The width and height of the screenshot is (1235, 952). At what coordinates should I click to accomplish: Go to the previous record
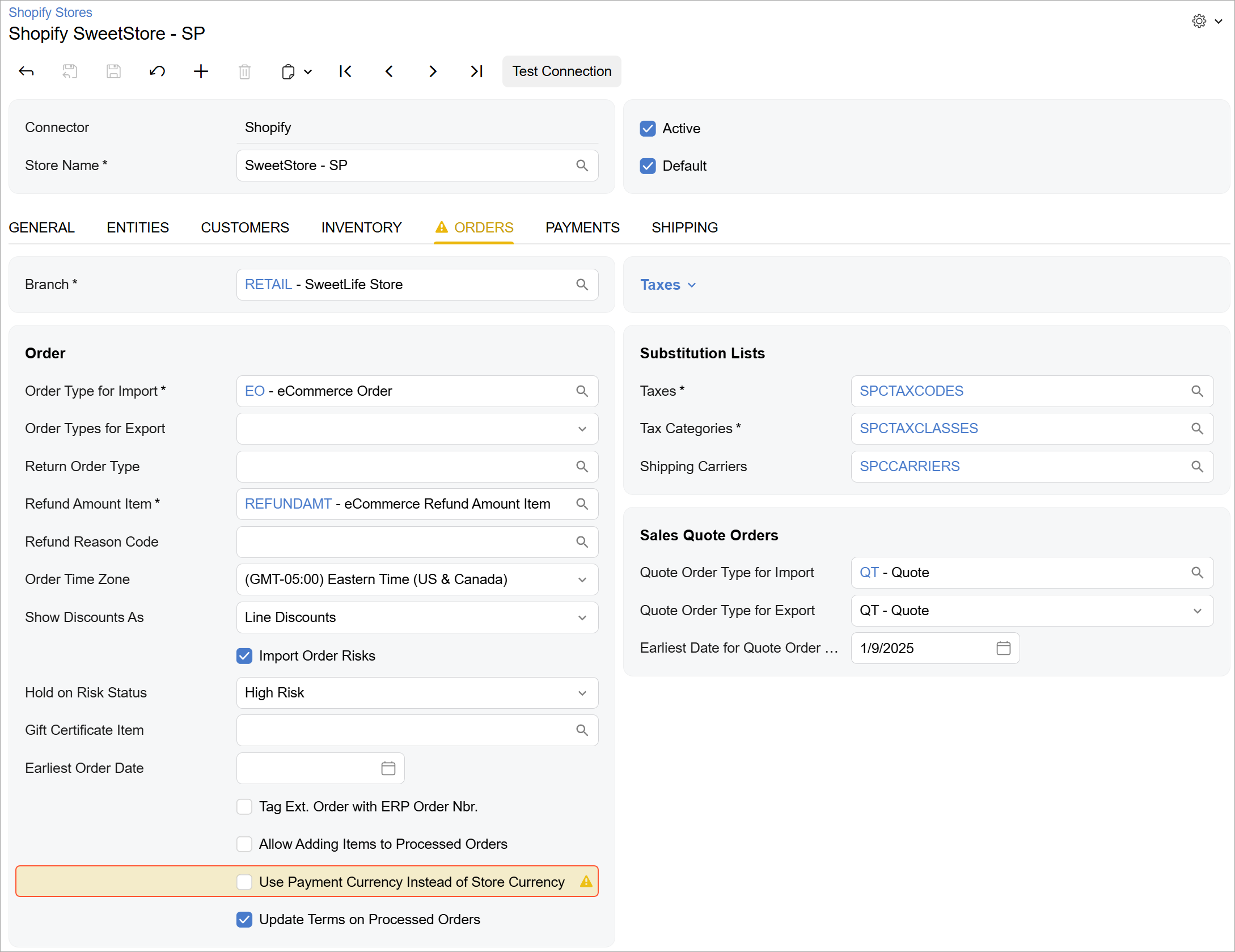click(389, 71)
